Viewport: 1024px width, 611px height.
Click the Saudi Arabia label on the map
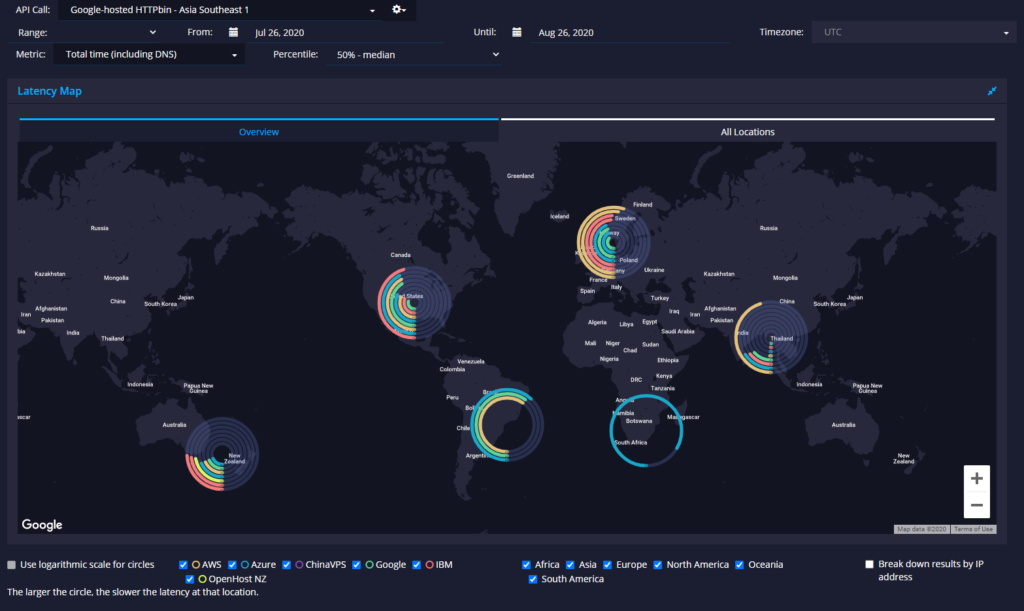[x=678, y=331]
